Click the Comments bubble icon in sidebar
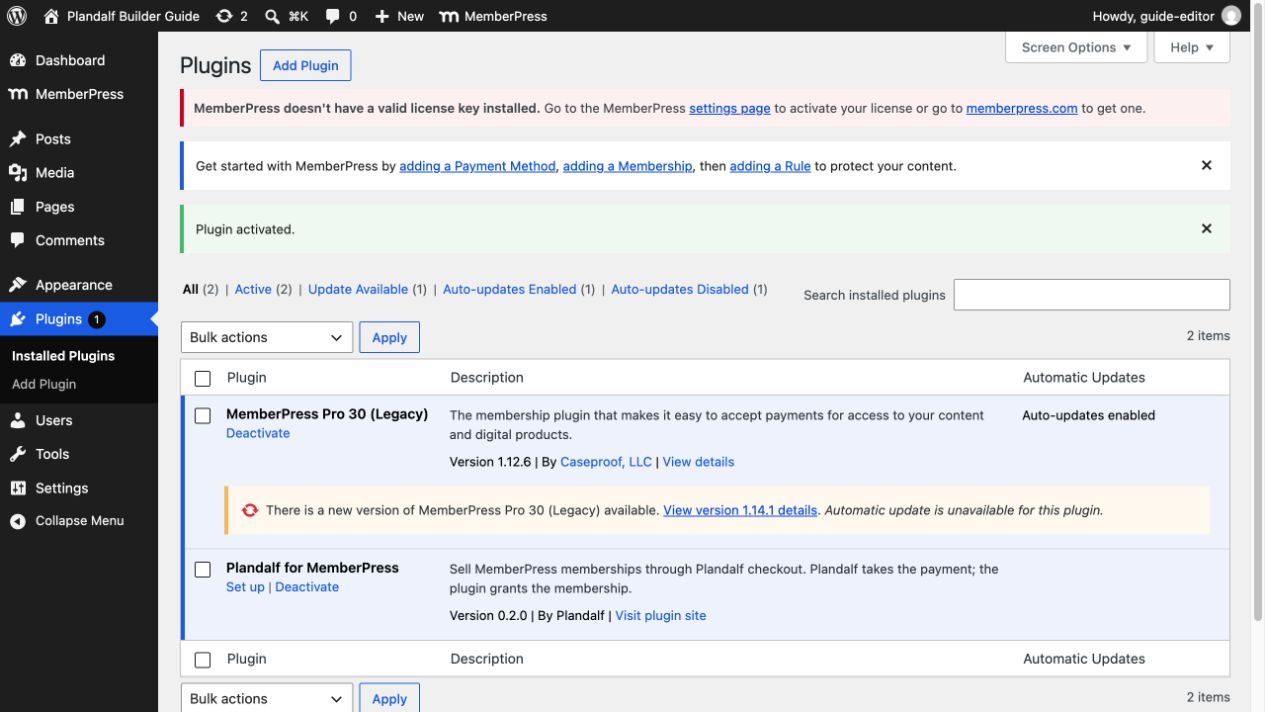The height and width of the screenshot is (712, 1265). (x=18, y=241)
